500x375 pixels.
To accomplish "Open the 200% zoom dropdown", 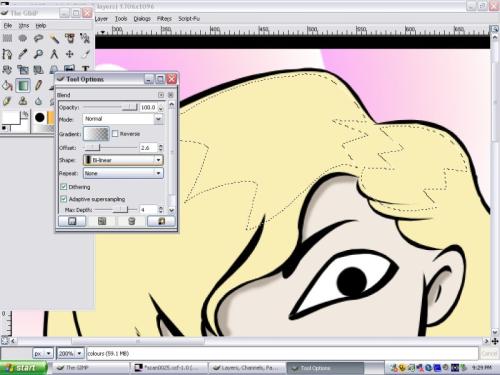I will 70,353.
